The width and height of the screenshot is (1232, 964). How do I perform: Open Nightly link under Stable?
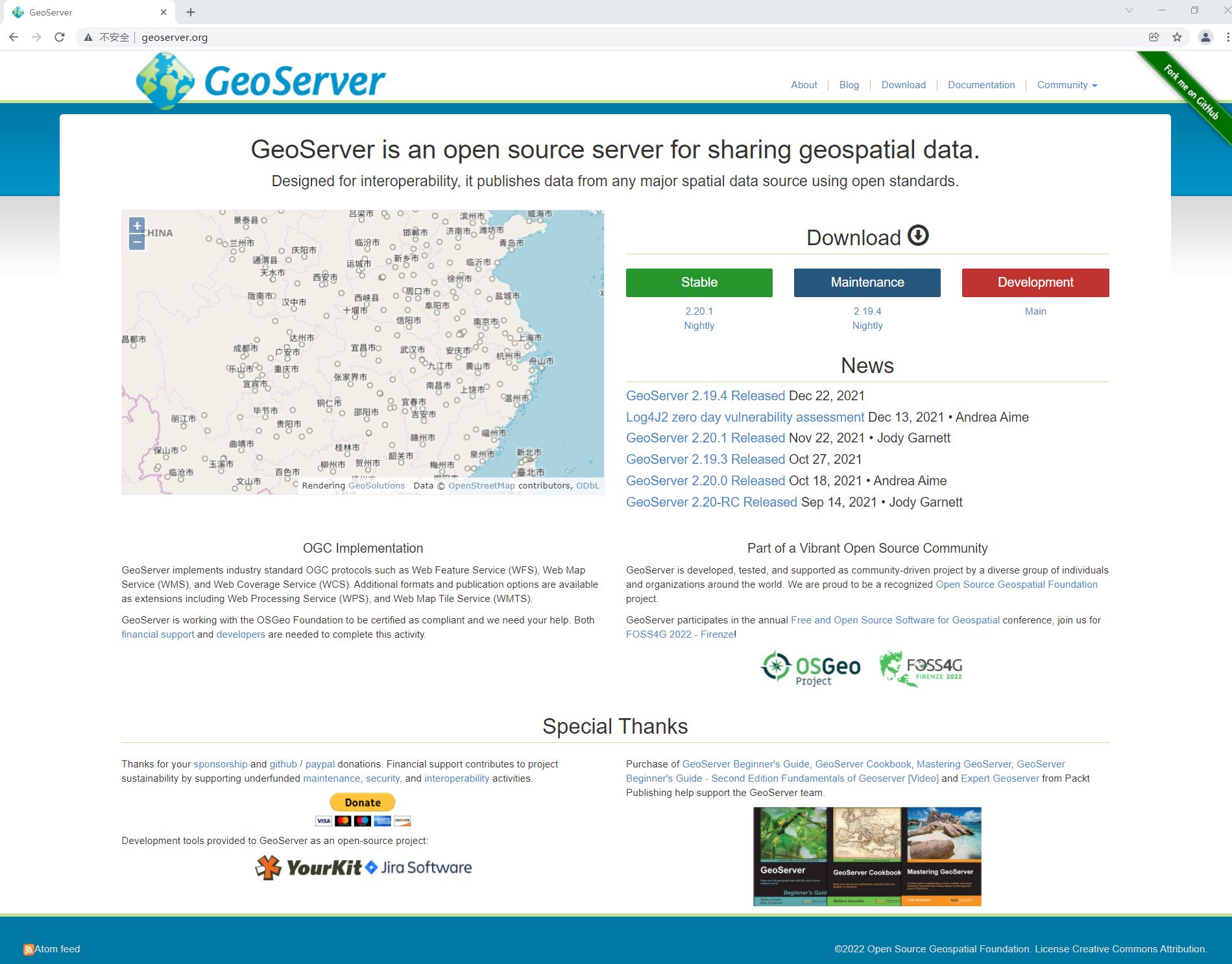pos(699,326)
